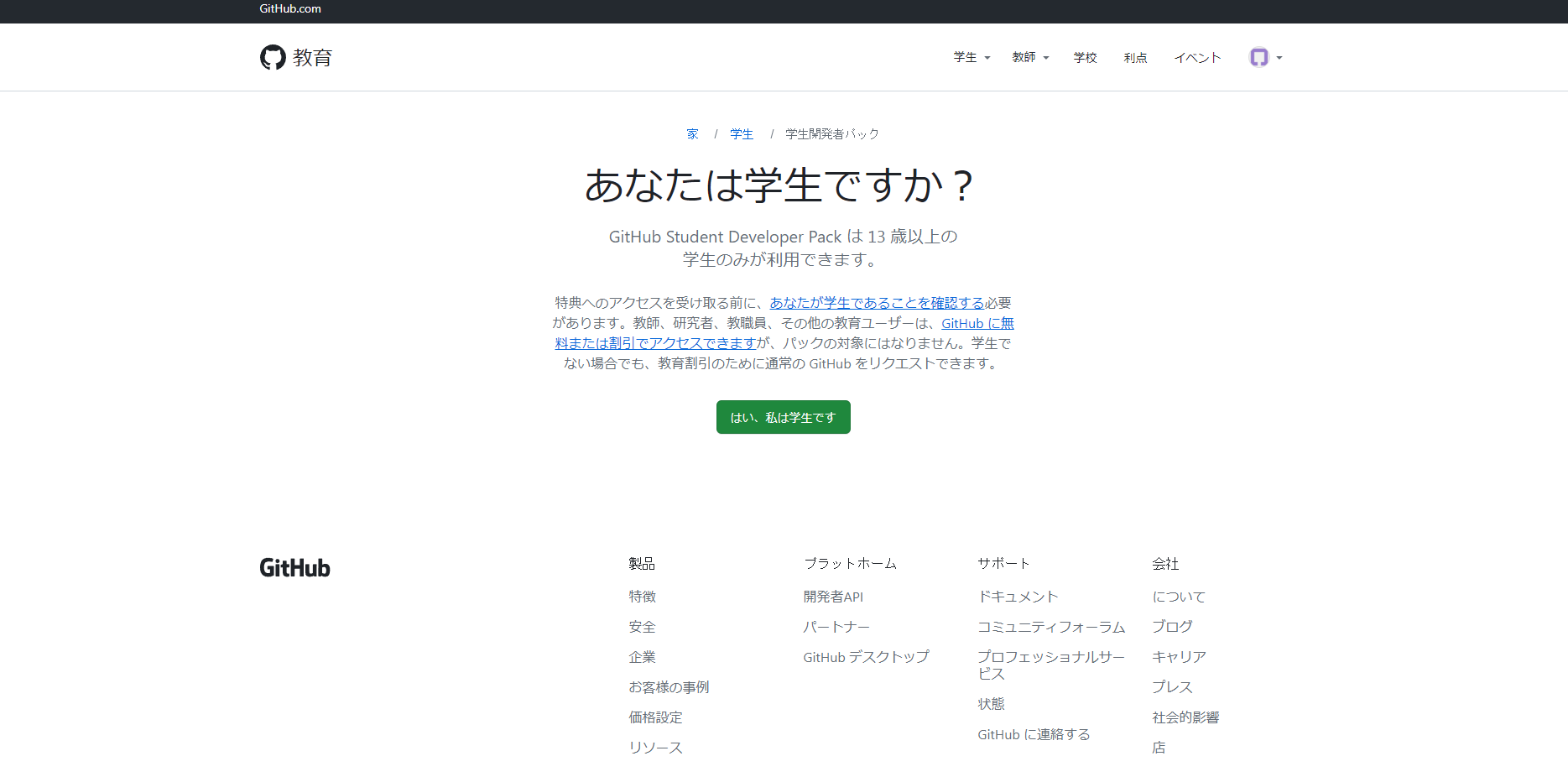Open GitHub に連絡する footer link
The image size is (1568, 777).
tap(1034, 734)
